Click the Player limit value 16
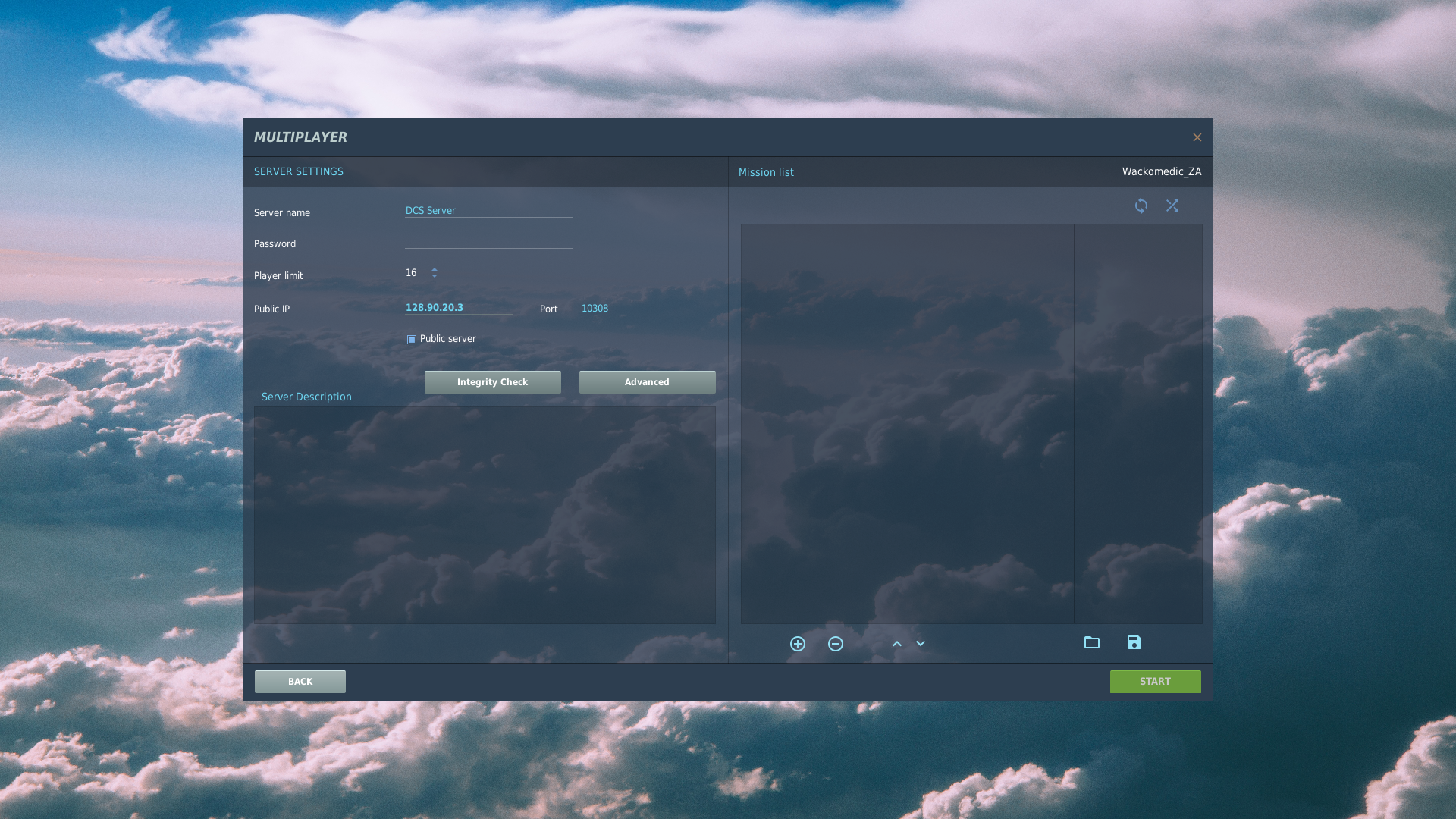 (x=411, y=273)
